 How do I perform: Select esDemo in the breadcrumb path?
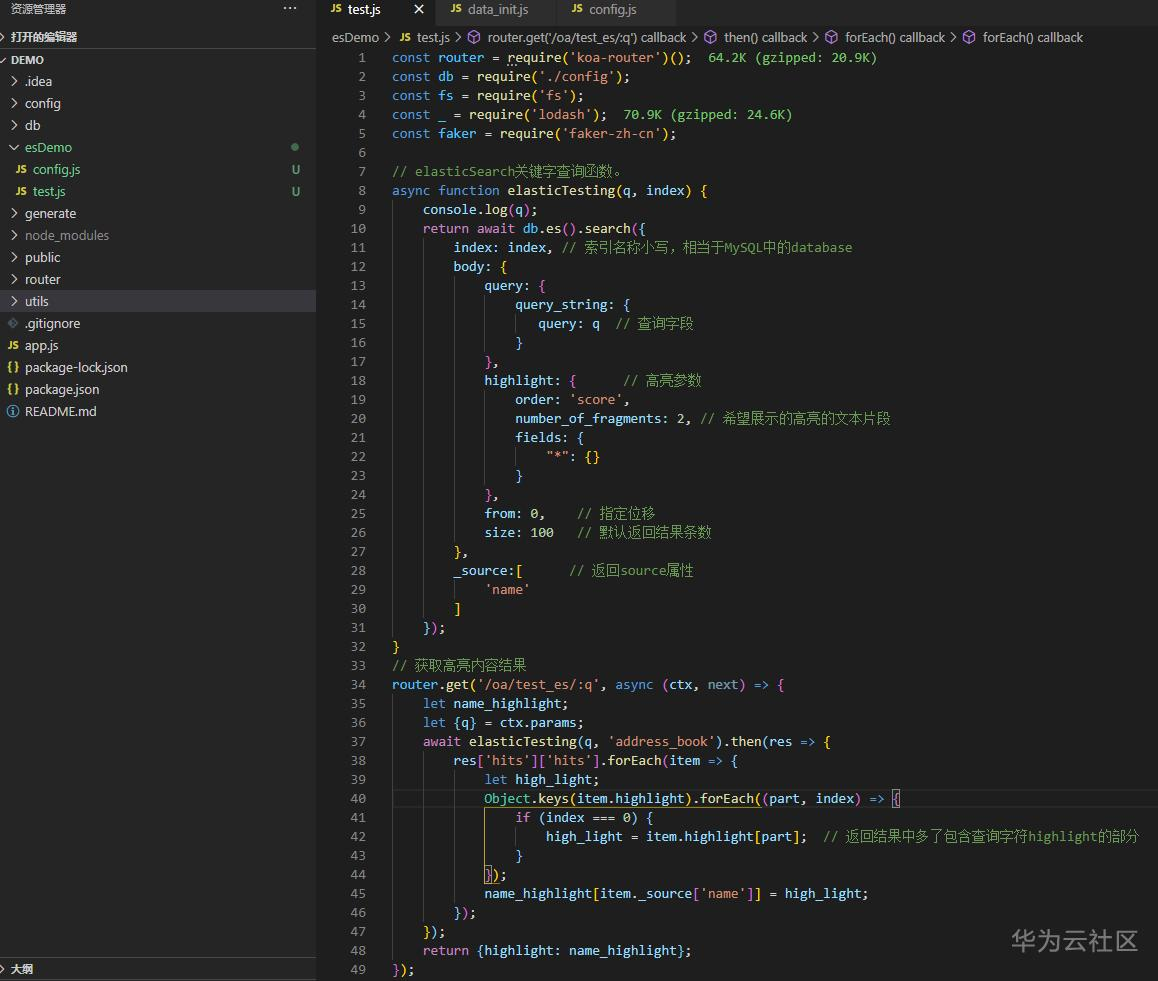355,38
